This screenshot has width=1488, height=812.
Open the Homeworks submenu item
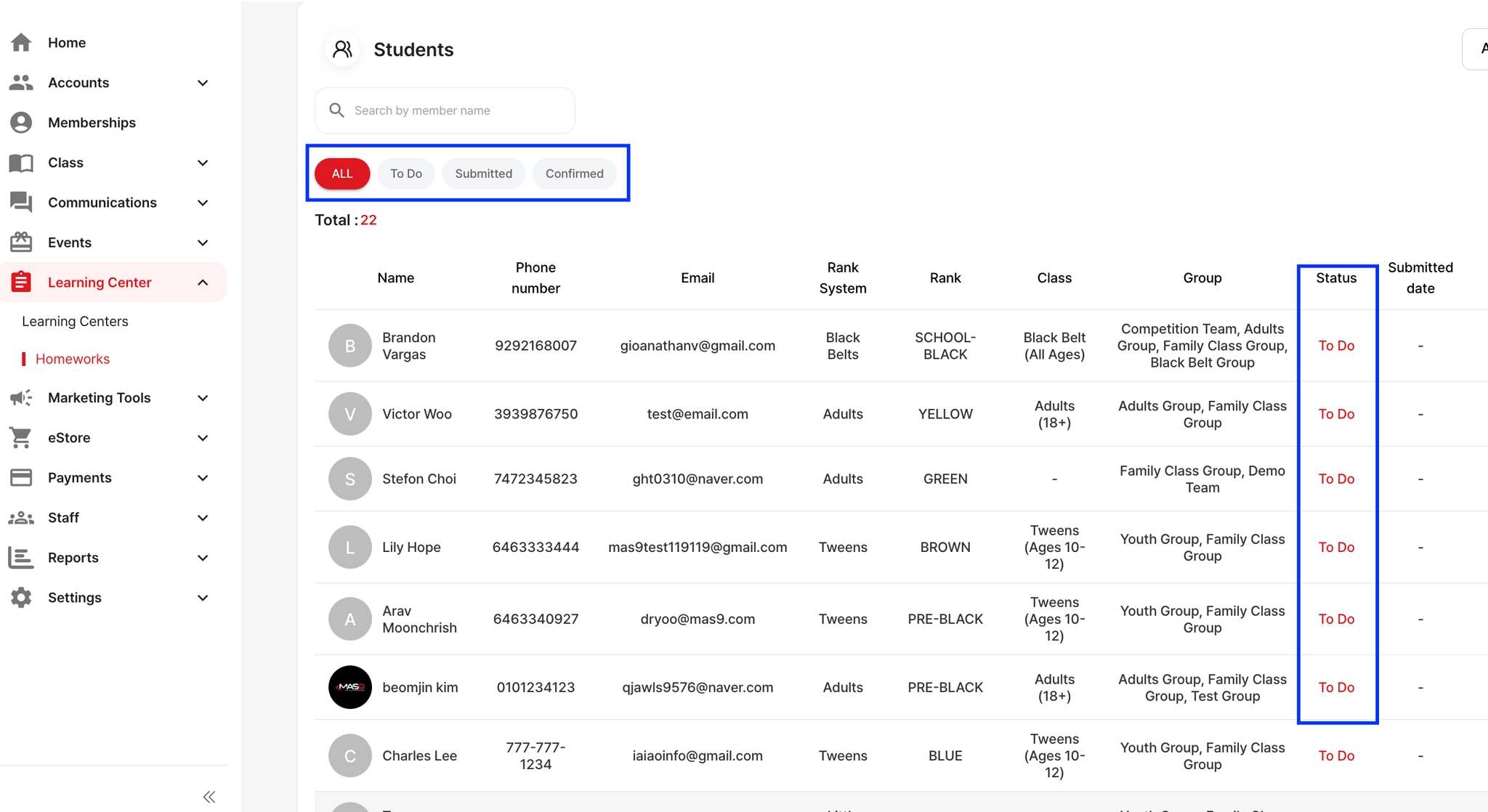click(x=73, y=359)
